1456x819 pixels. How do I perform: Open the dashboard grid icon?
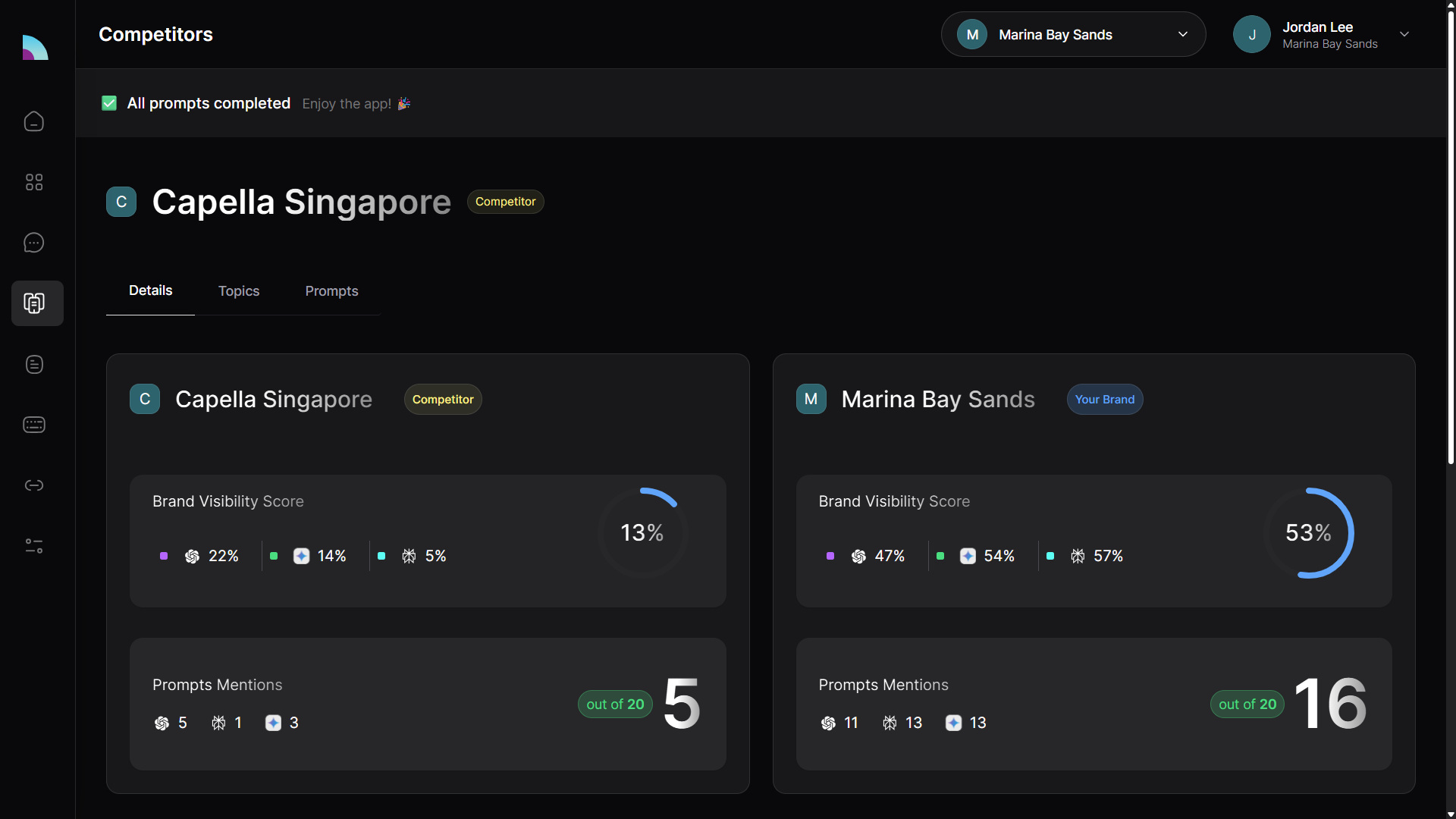pyautogui.click(x=34, y=182)
